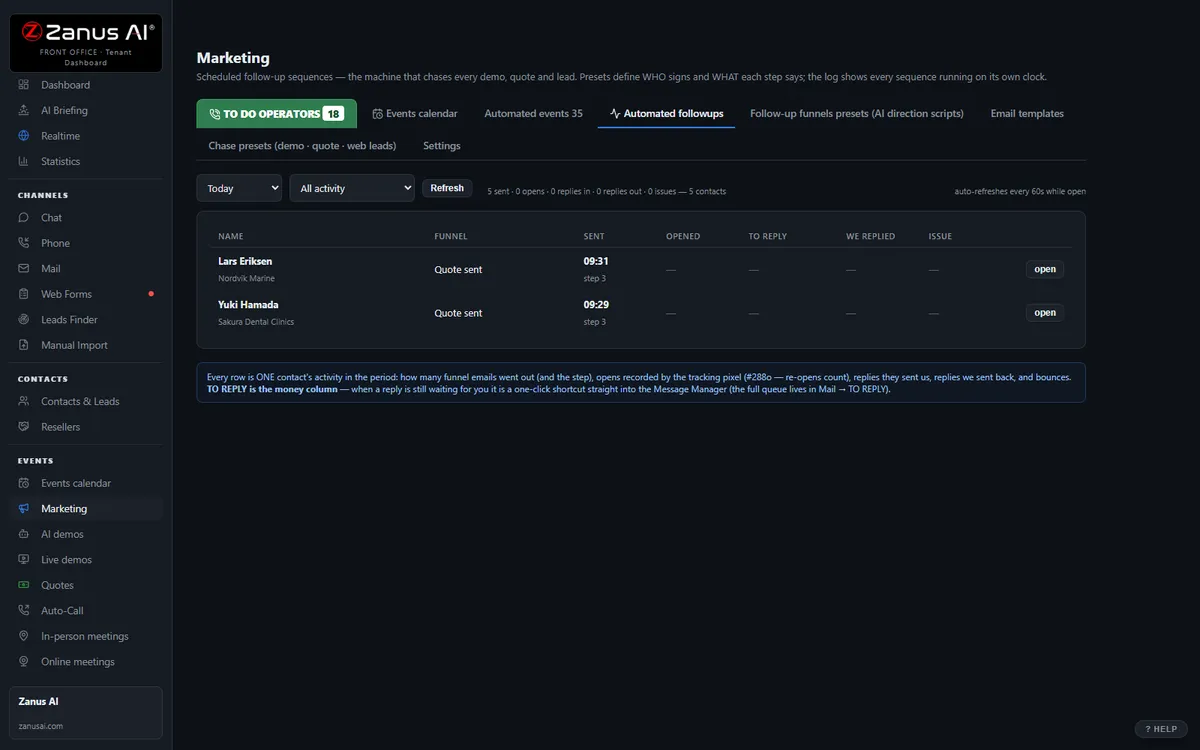This screenshot has height=750, width=1200.
Task: Select Follow-up funnels presets tab
Action: (857, 114)
